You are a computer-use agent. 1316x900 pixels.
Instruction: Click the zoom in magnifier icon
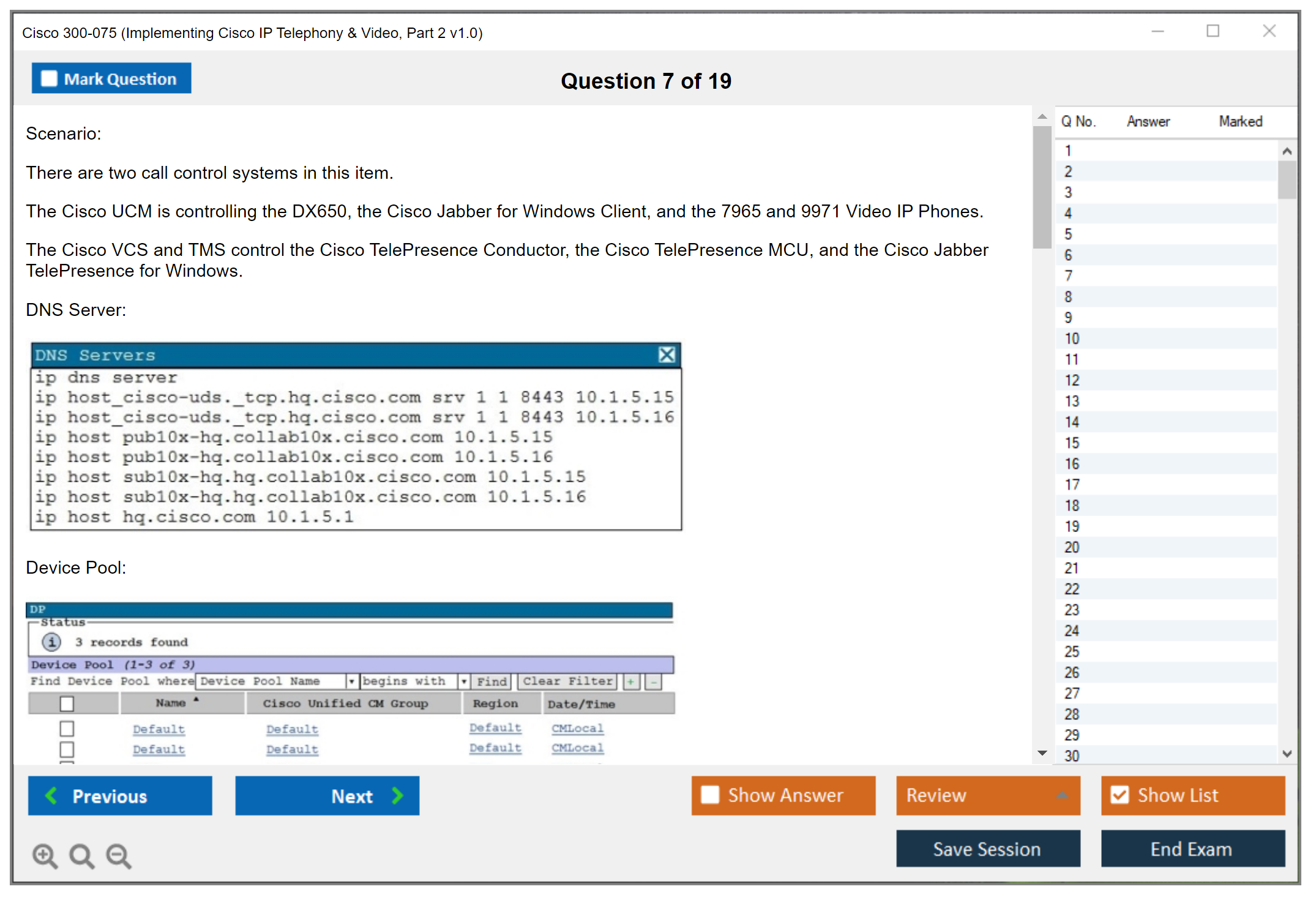pyautogui.click(x=45, y=855)
